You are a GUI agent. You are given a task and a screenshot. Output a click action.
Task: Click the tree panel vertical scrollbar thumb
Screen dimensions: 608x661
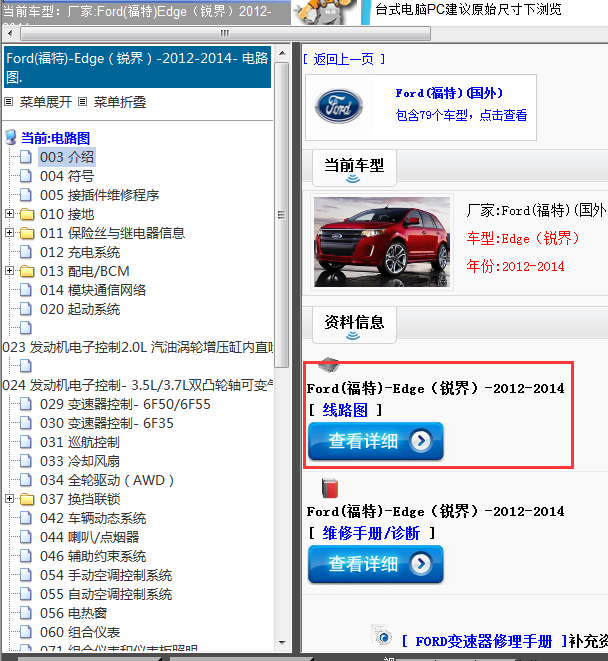(282, 214)
